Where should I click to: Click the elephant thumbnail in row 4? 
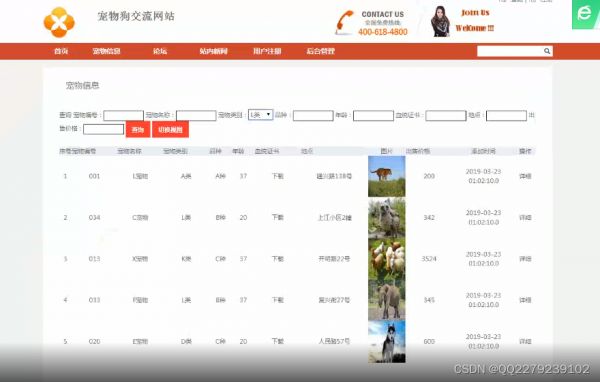(x=386, y=300)
